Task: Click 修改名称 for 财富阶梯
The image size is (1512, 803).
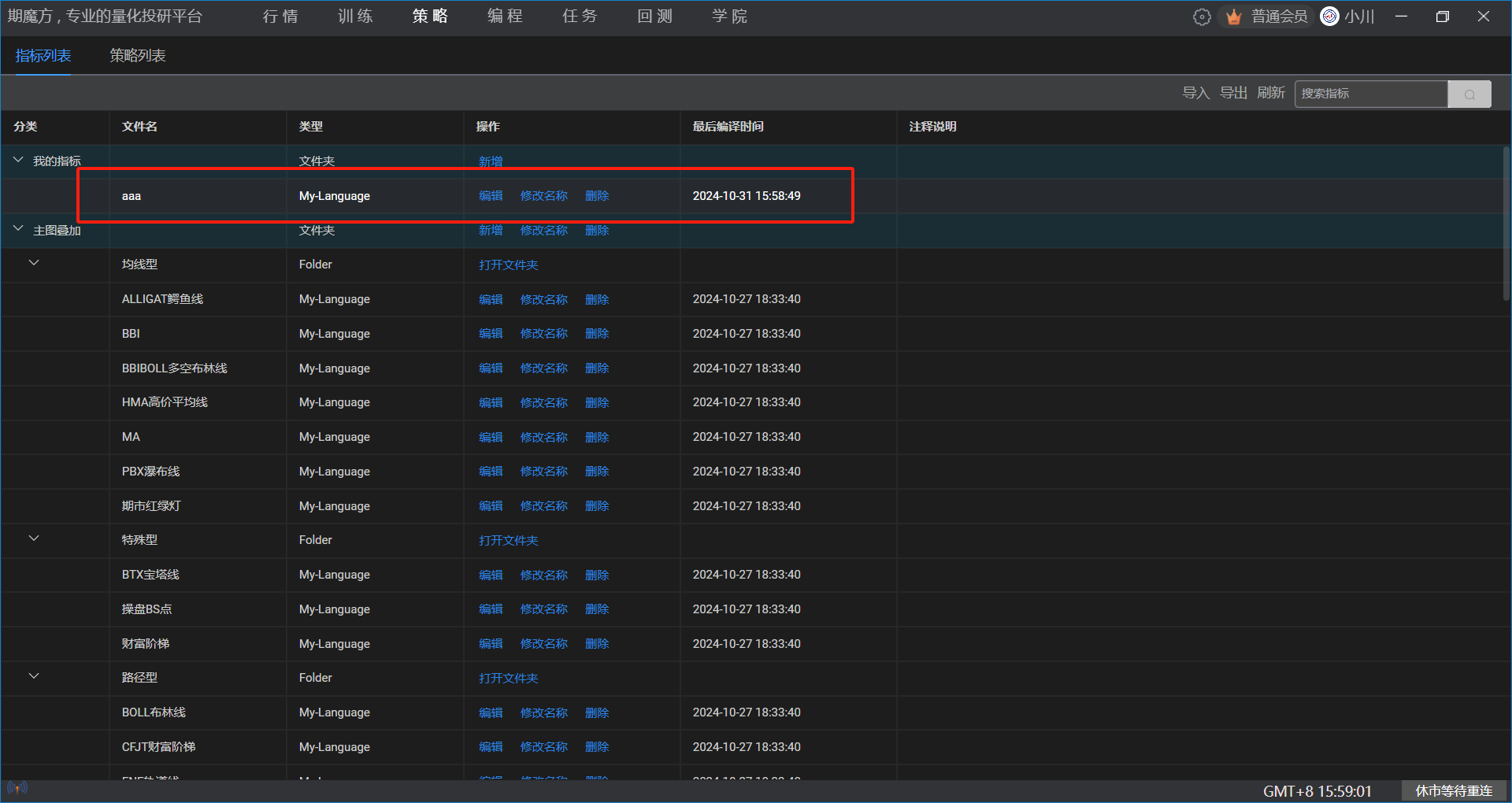Action: (544, 644)
